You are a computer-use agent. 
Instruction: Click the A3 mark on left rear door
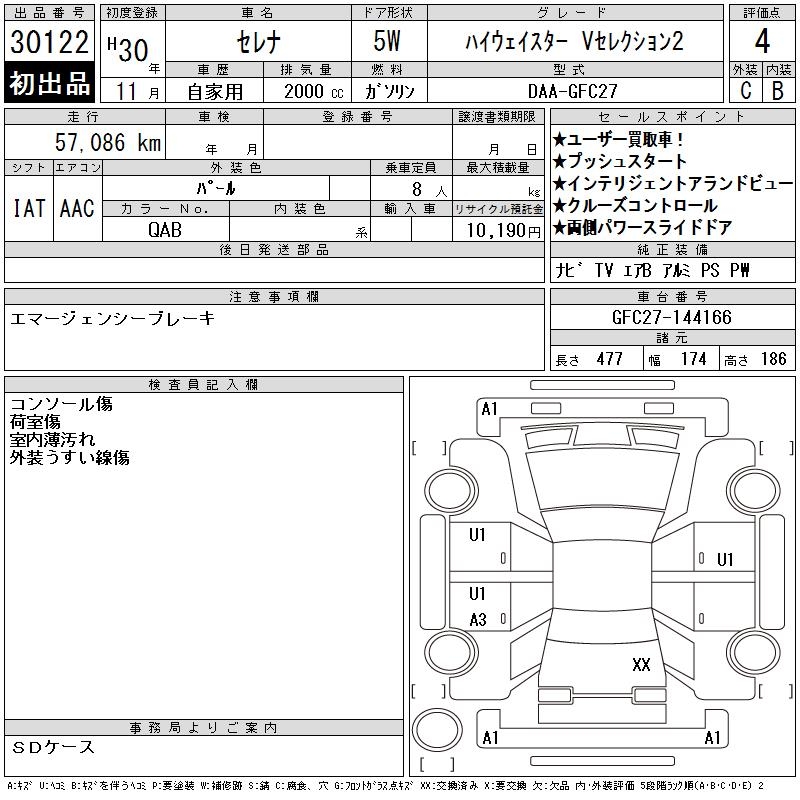[x=478, y=620]
